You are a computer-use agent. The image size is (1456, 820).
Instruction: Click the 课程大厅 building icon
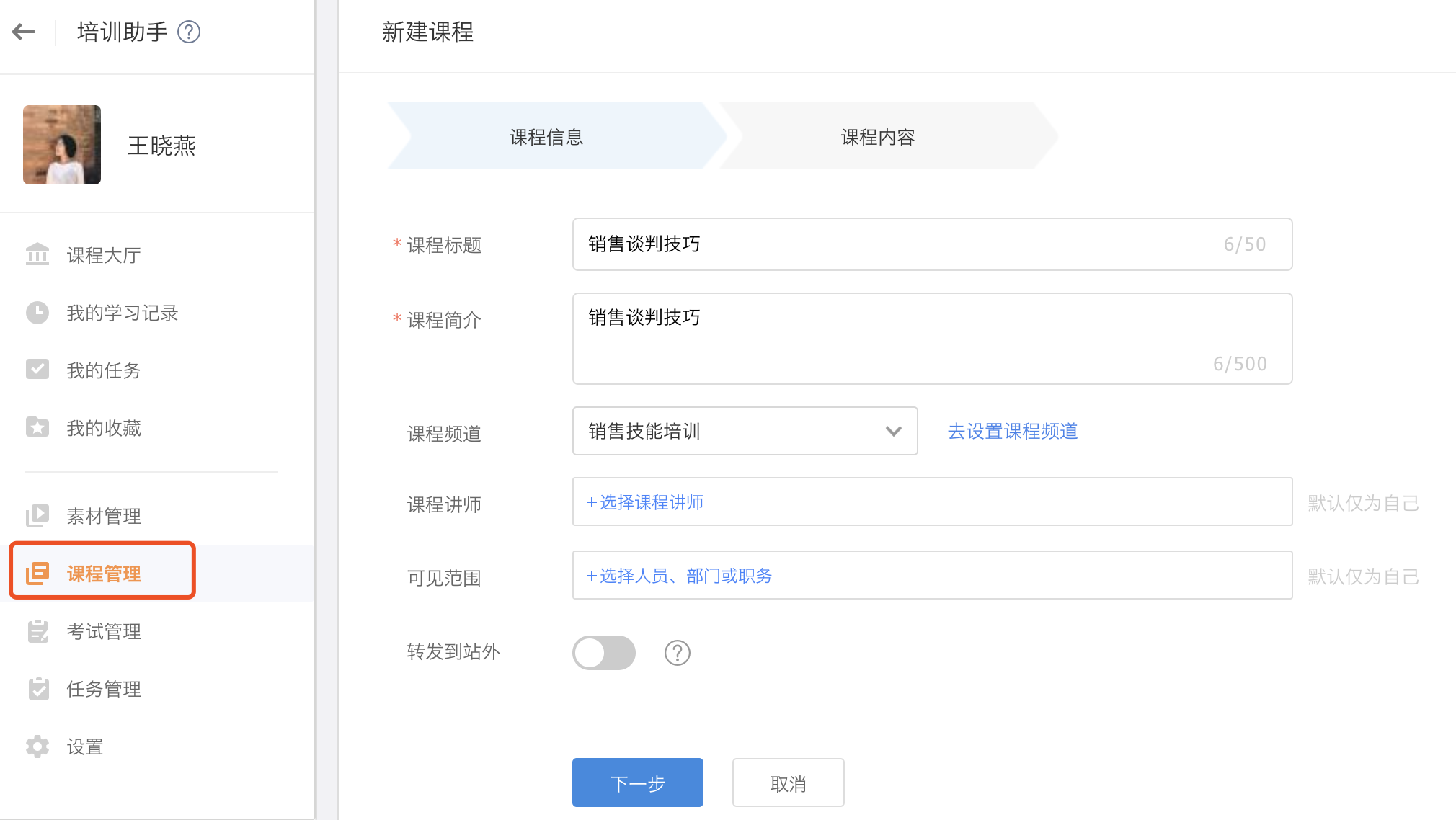click(x=37, y=254)
